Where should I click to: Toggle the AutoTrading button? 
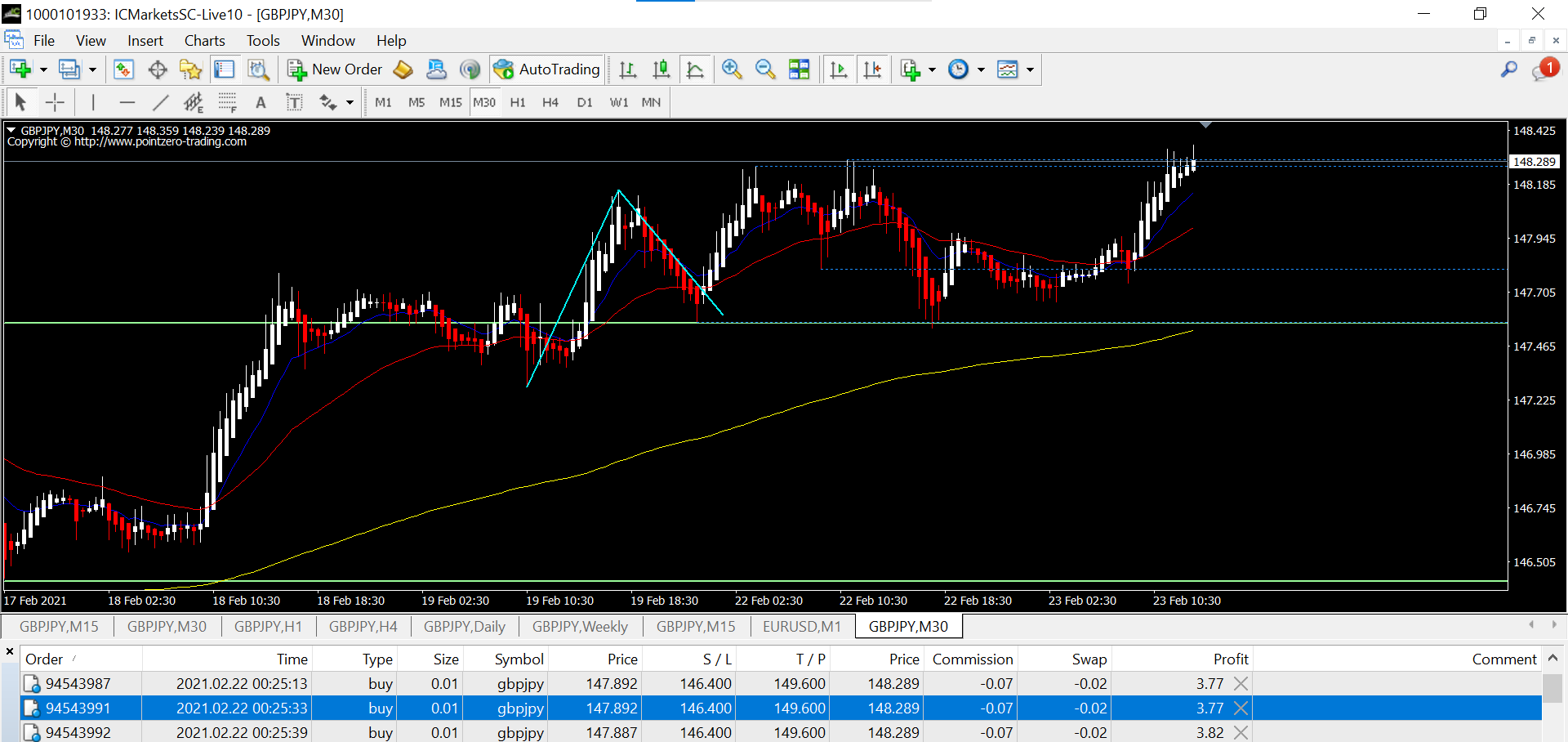tap(547, 69)
